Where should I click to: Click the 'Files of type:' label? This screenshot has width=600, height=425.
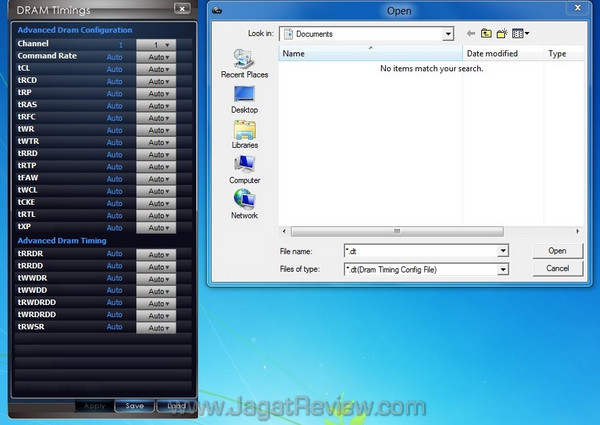point(300,269)
